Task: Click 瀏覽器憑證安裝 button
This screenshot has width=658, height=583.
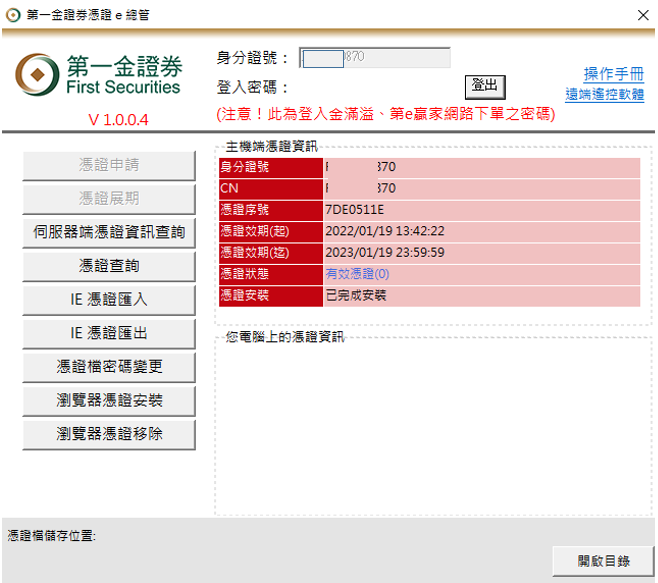Action: click(109, 401)
